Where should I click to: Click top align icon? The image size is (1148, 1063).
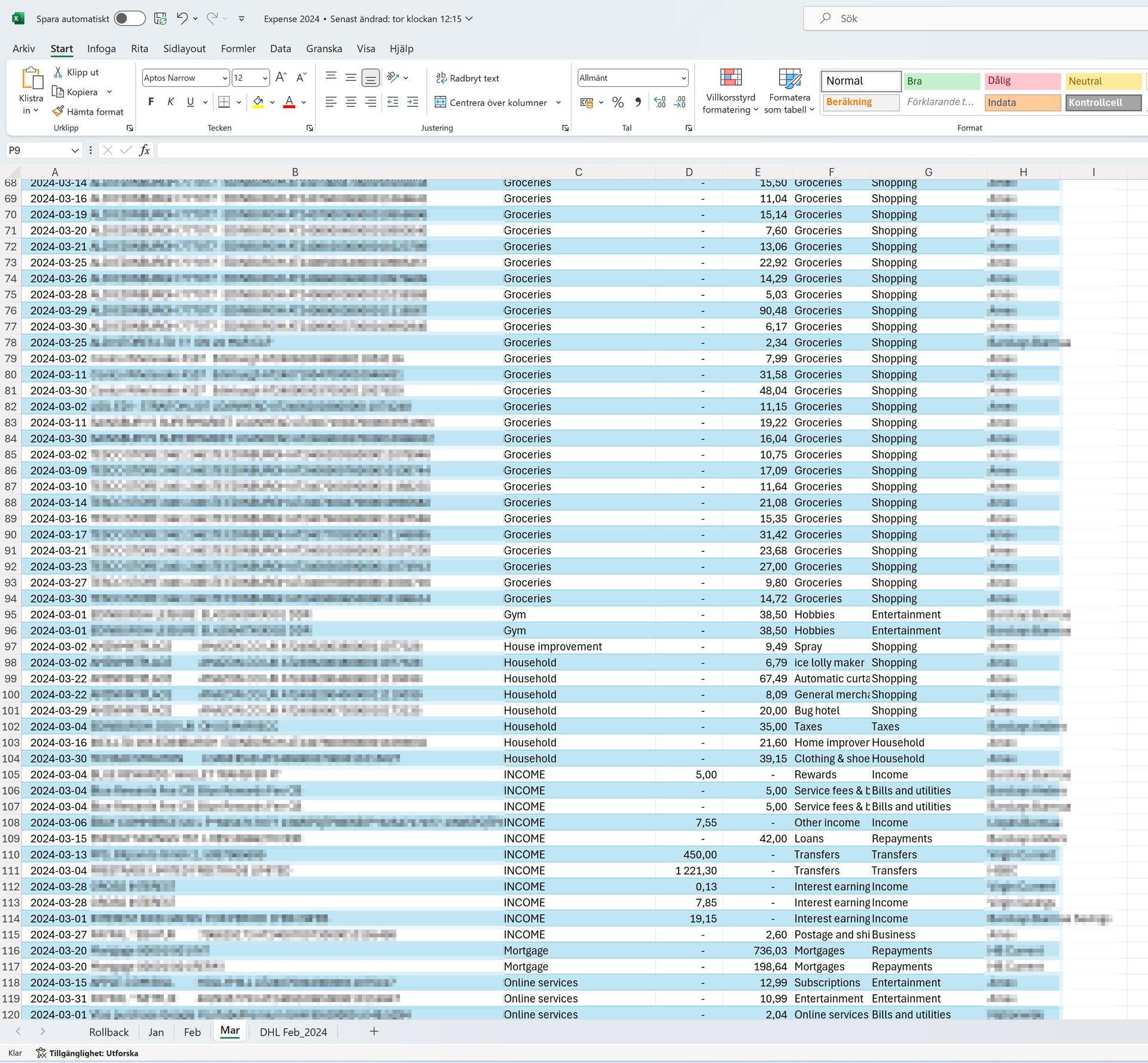331,77
